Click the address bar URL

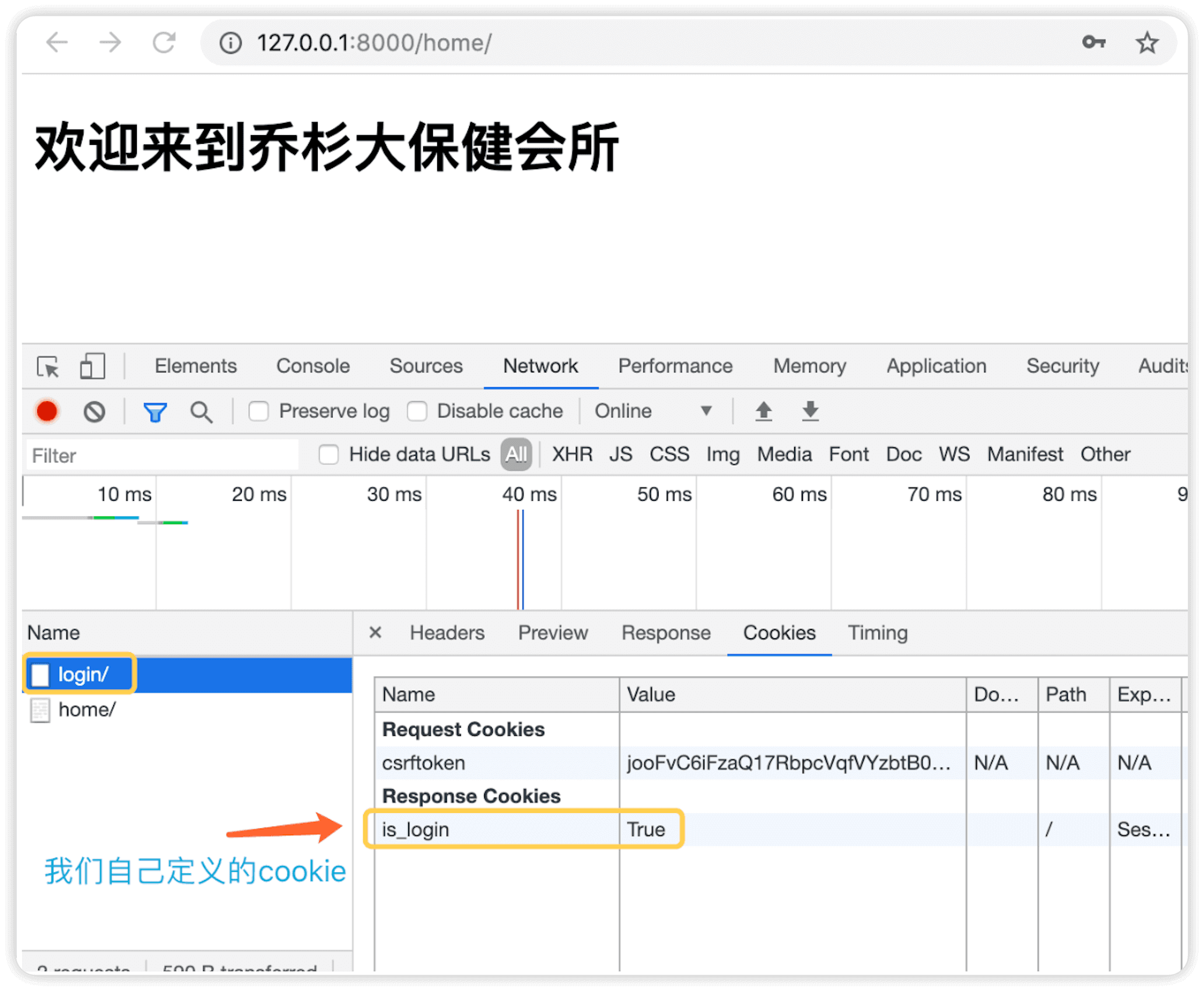coord(374,43)
